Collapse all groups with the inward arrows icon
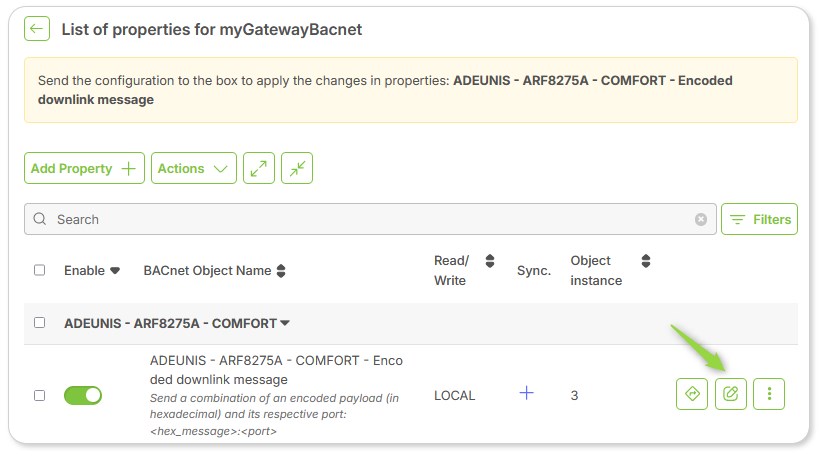 (297, 168)
